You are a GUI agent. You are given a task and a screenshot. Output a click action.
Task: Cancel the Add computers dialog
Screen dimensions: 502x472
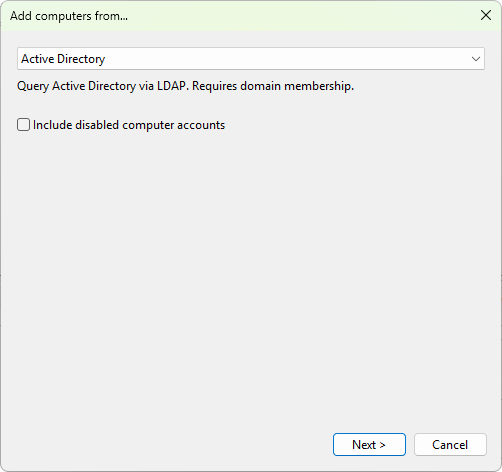450,444
